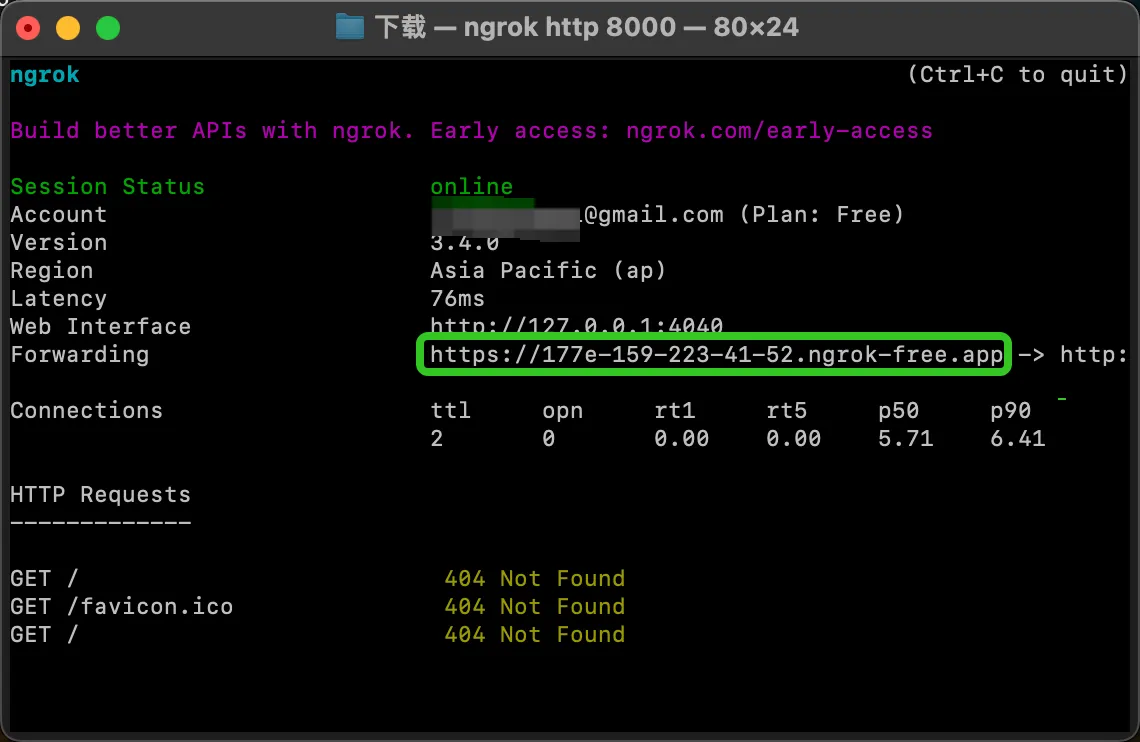The height and width of the screenshot is (742, 1140).
Task: Click the green terminal cursor underscore
Action: pyautogui.click(x=1061, y=400)
